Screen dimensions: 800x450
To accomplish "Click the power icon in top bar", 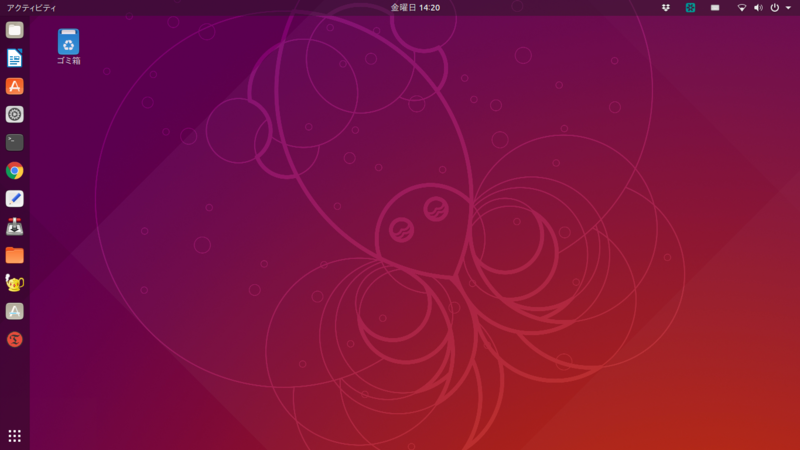I will coord(774,8).
